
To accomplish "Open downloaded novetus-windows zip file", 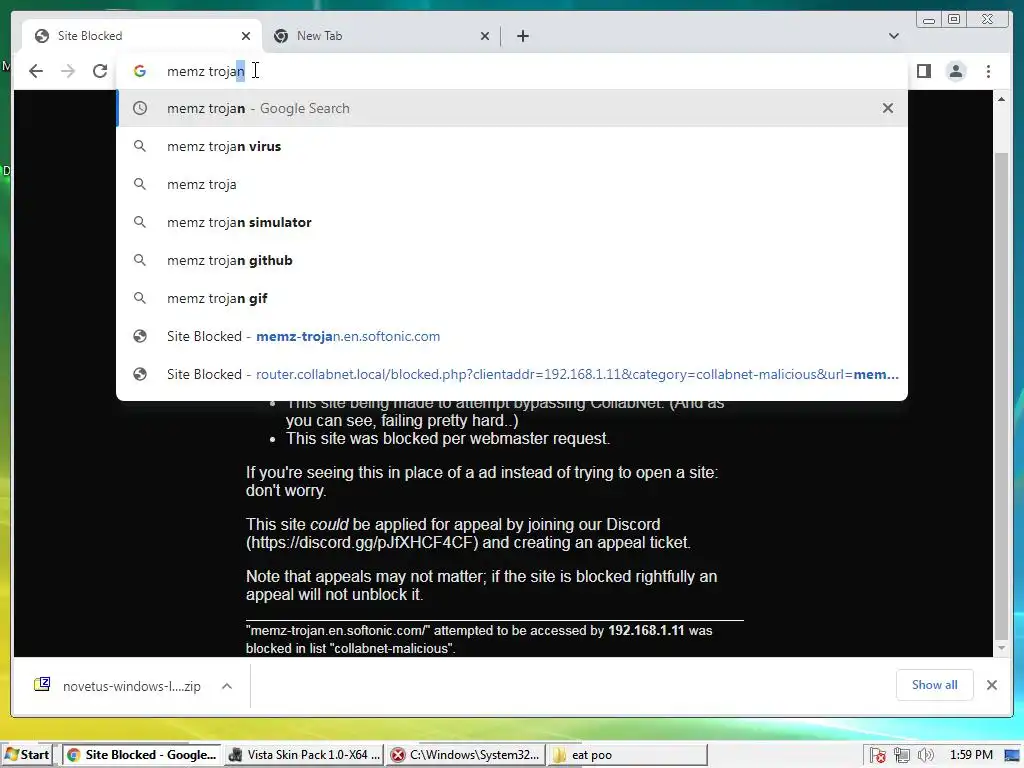I will click(x=131, y=686).
